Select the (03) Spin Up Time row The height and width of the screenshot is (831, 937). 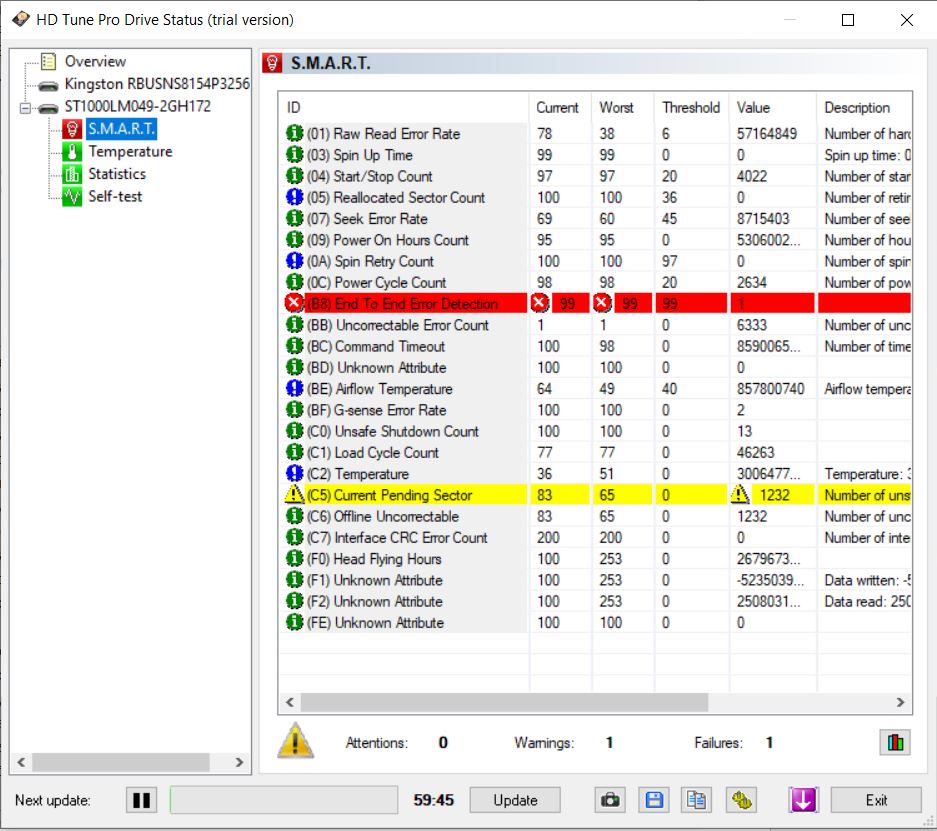[598, 155]
